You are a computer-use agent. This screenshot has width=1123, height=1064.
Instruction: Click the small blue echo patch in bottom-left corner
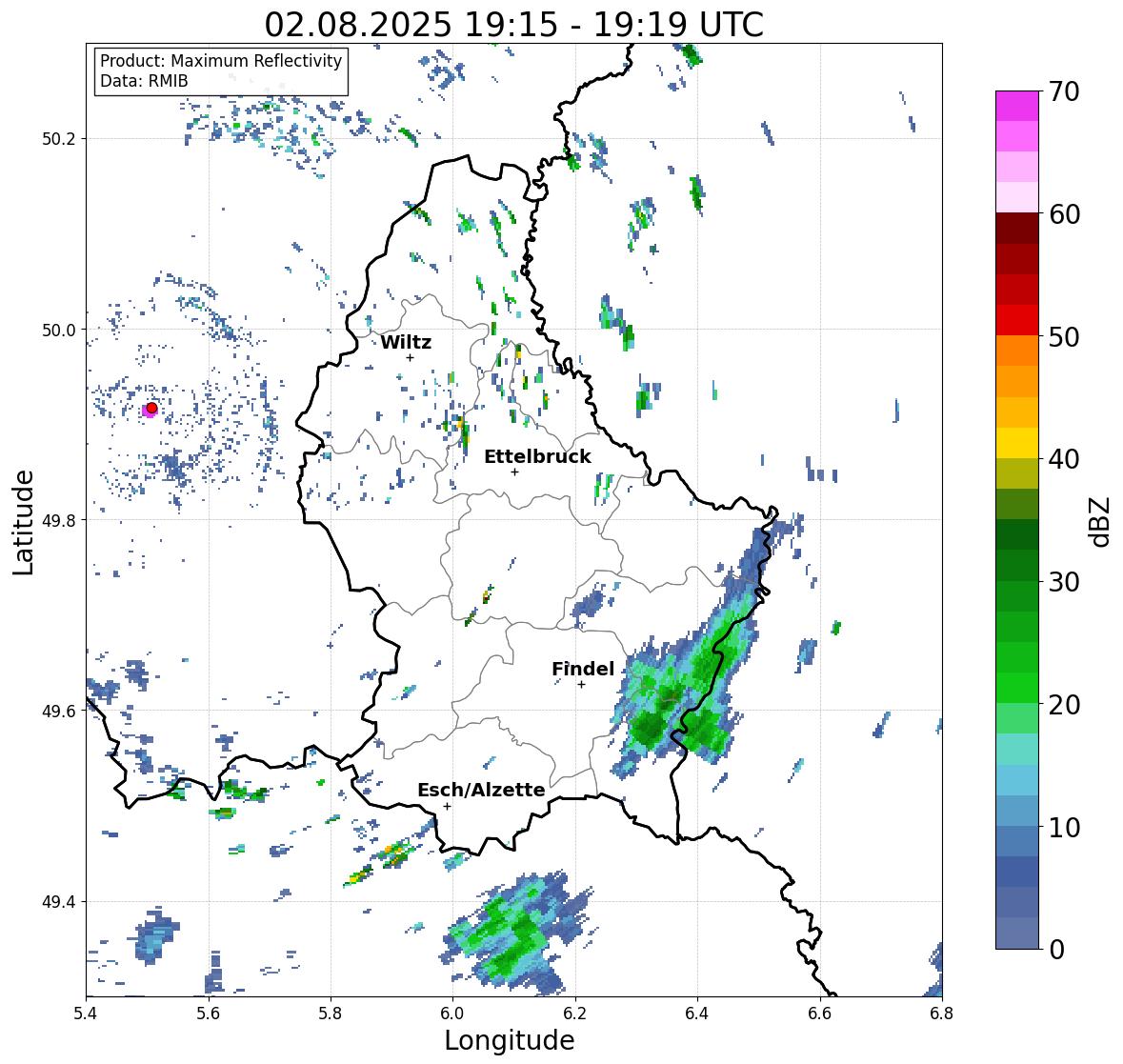(155, 935)
